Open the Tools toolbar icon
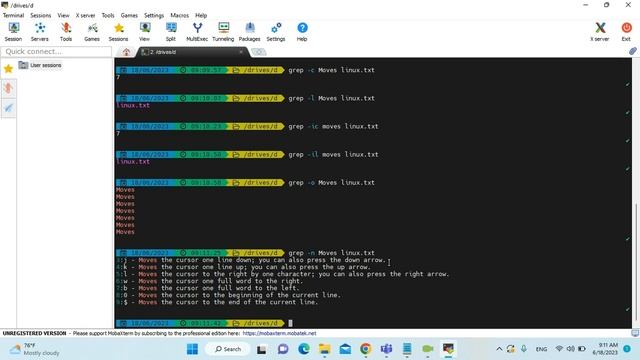This screenshot has height=360, width=640. coord(66,32)
